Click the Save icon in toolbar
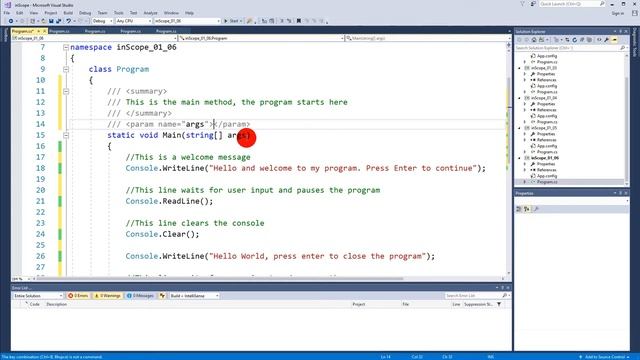640x360 pixels. pos(51,21)
